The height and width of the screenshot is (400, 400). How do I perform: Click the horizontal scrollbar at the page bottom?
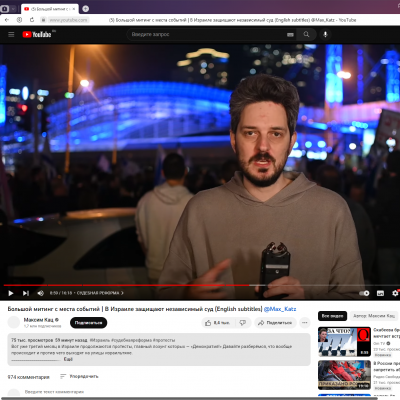pyautogui.click(x=200, y=398)
